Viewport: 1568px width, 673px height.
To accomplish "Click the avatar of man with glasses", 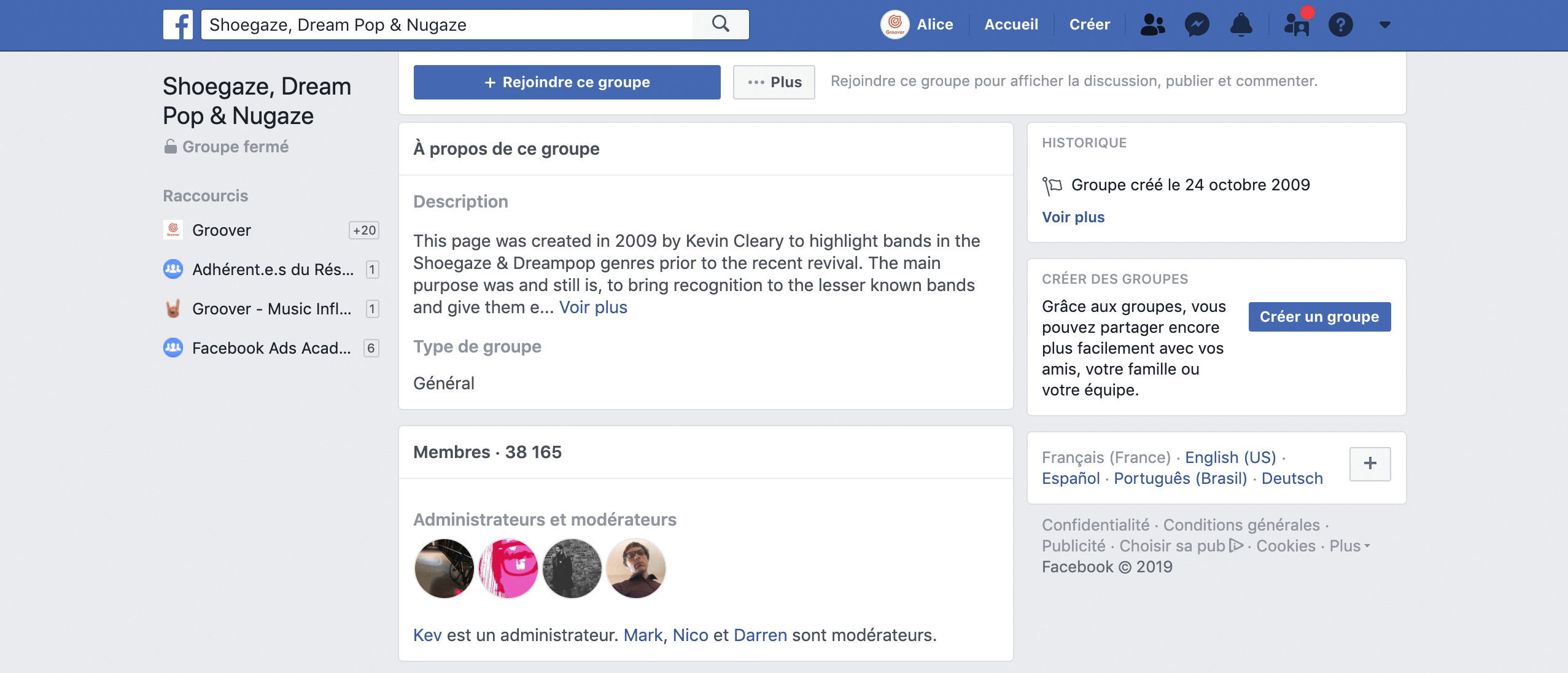I will coord(636,569).
